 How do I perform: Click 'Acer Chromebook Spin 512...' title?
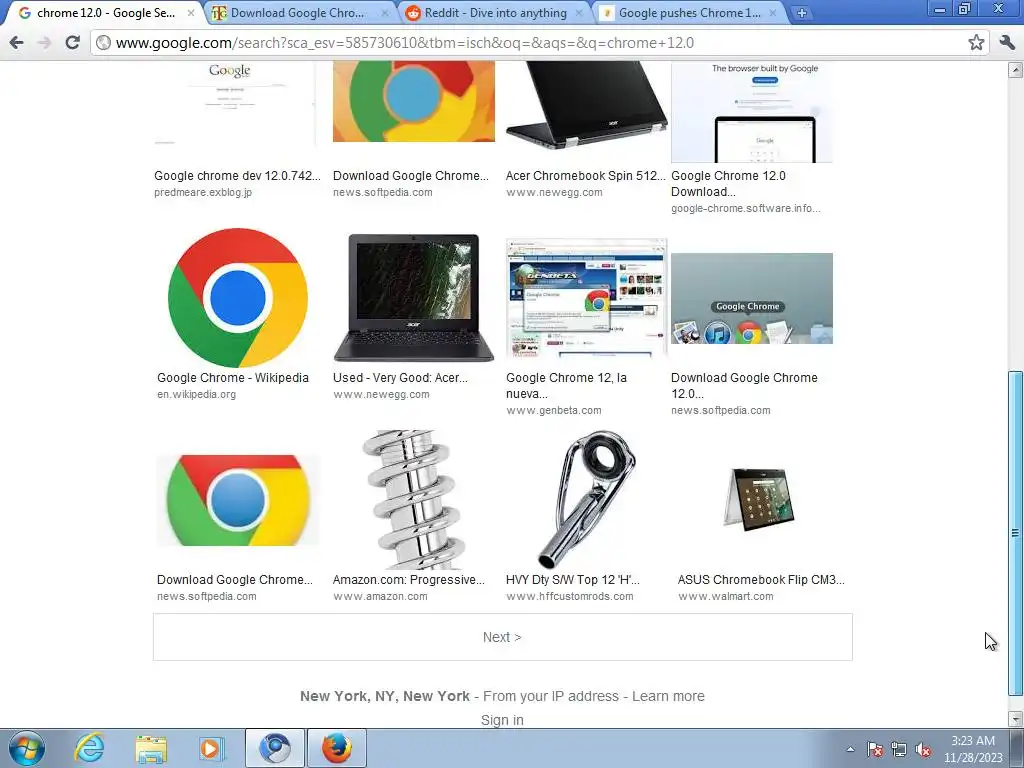(x=585, y=176)
